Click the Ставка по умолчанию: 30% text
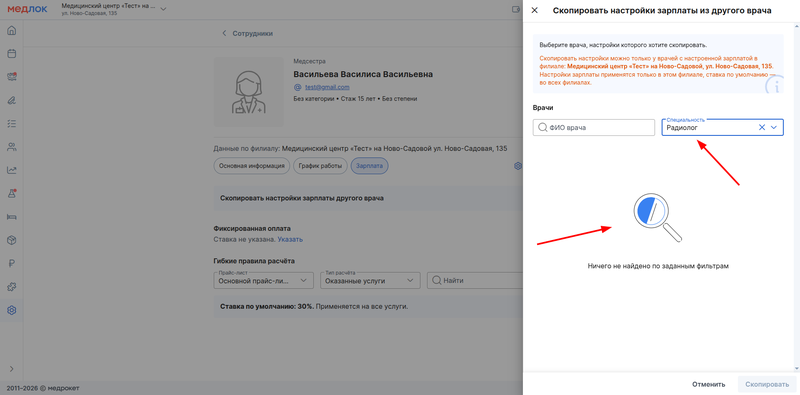 [267, 307]
